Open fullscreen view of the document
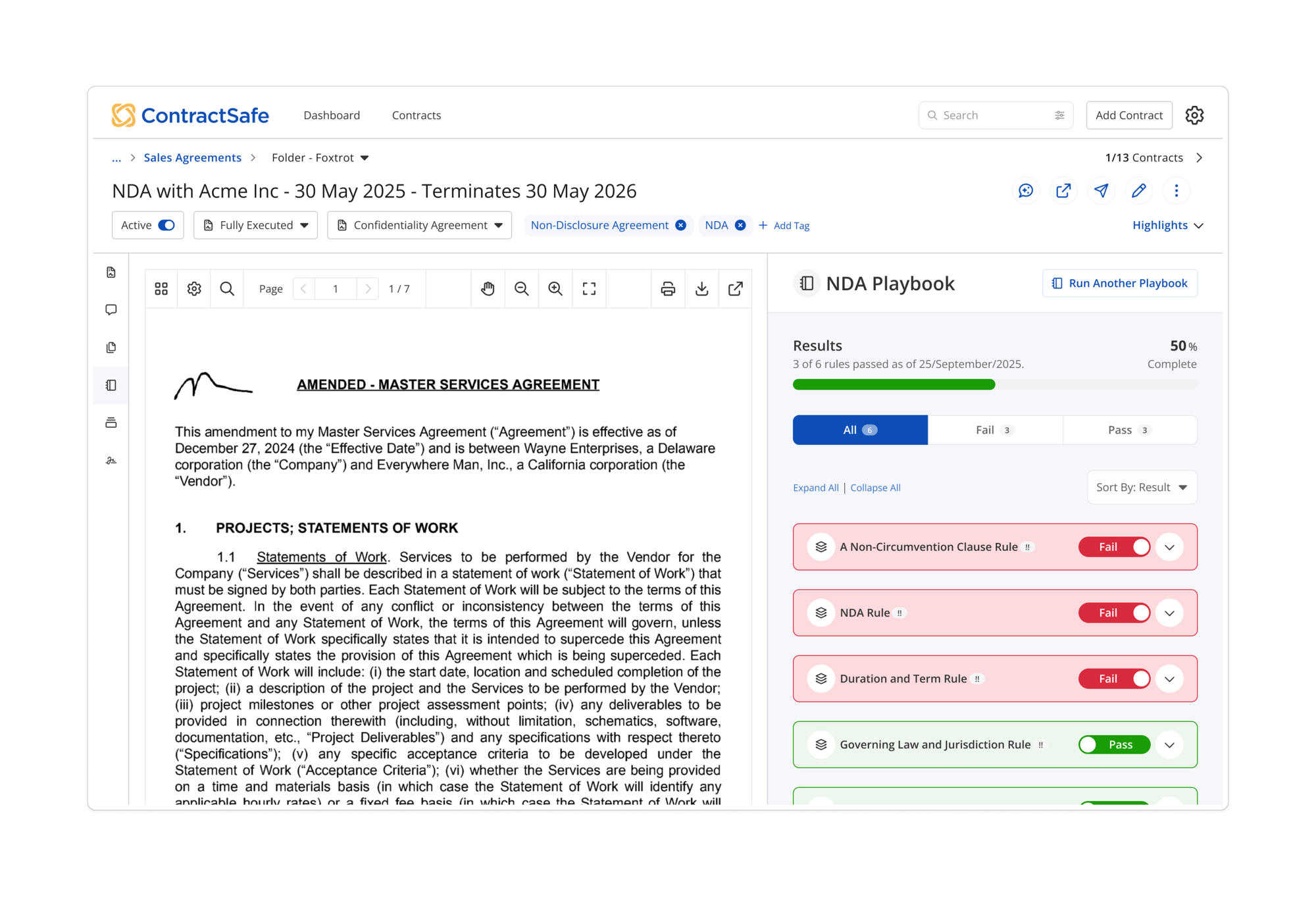This screenshot has width=1316, height=899. (589, 288)
